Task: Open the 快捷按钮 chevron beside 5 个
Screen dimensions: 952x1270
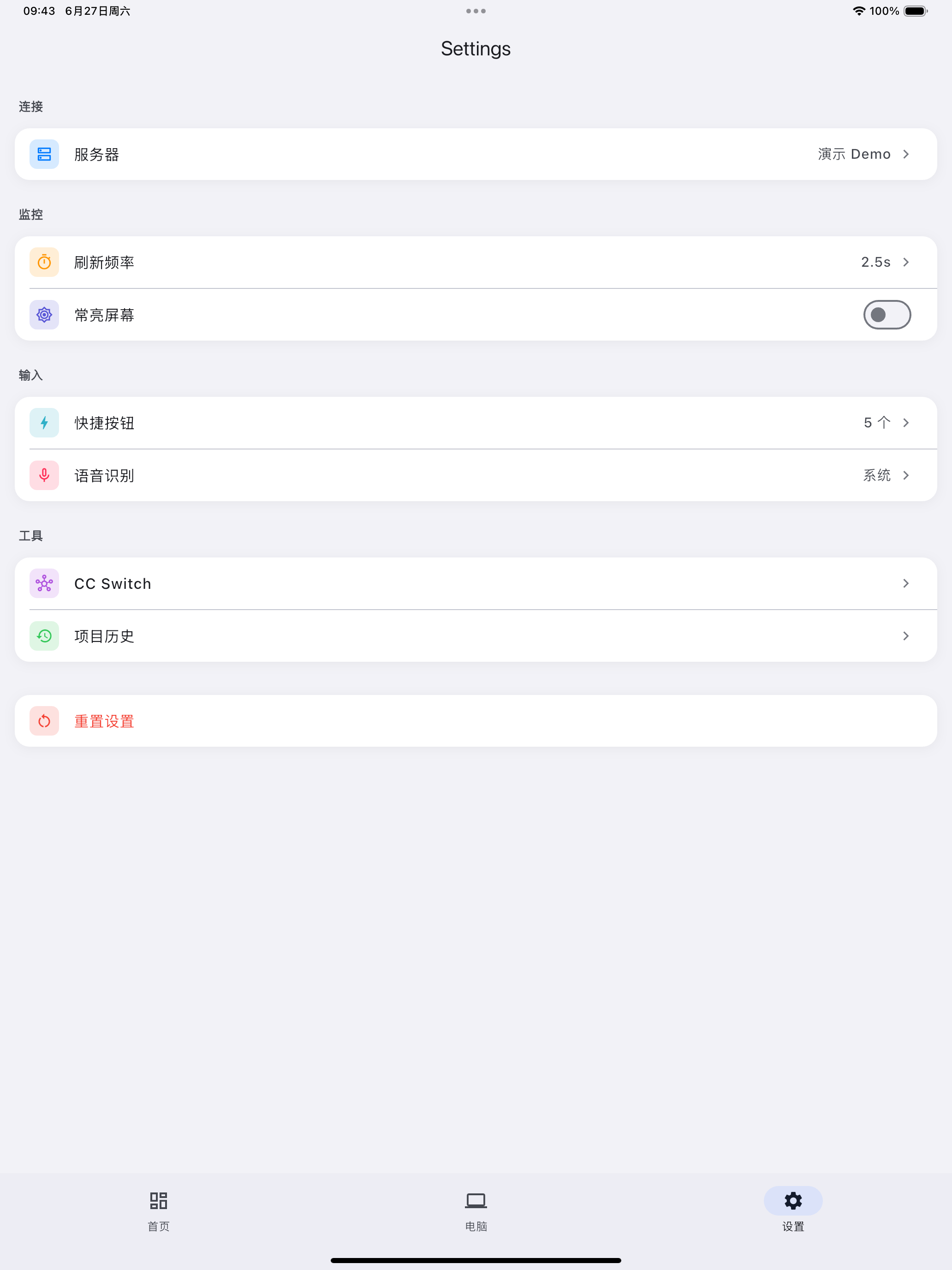Action: tap(906, 423)
